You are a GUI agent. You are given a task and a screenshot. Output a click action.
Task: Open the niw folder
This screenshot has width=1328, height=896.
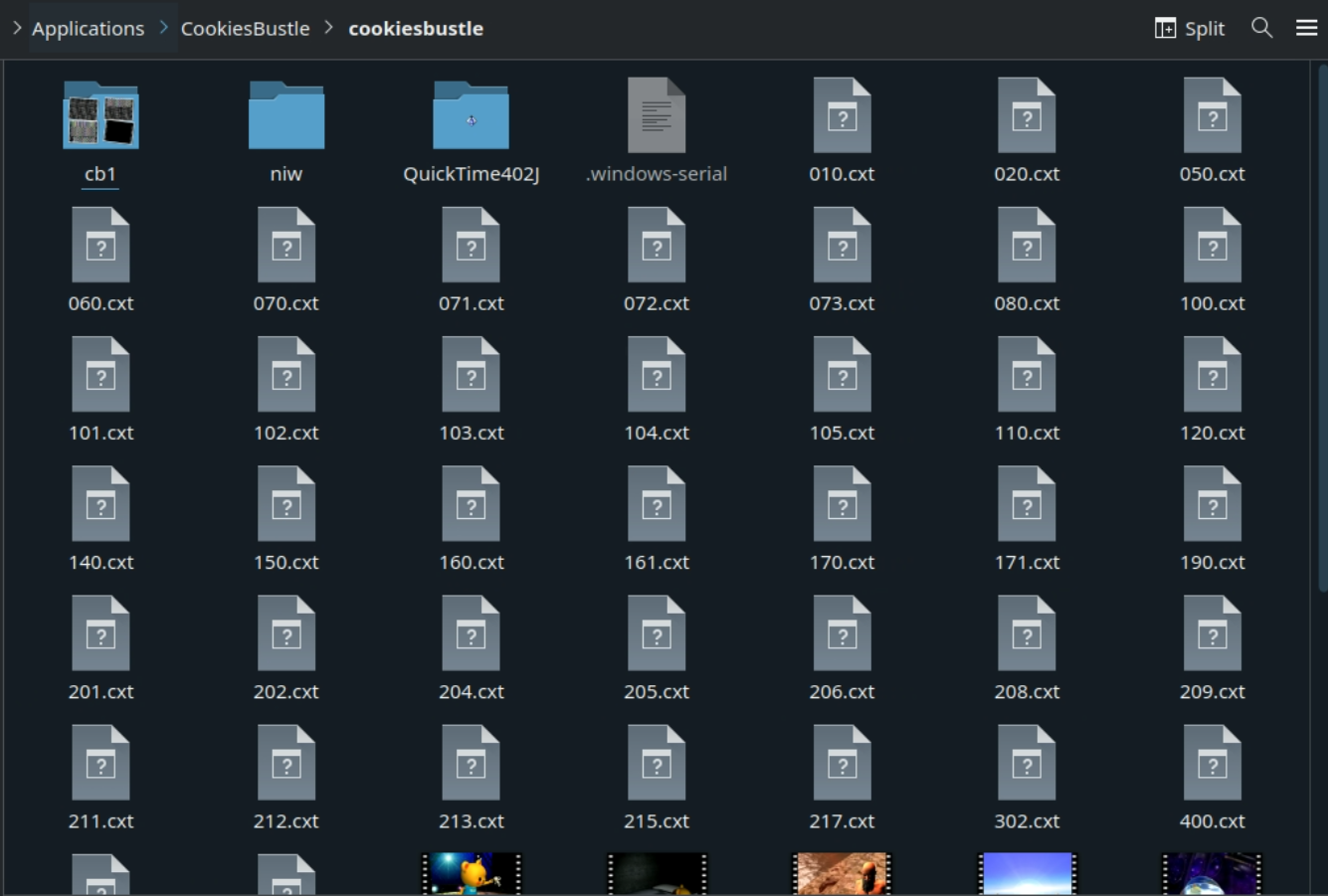[286, 115]
